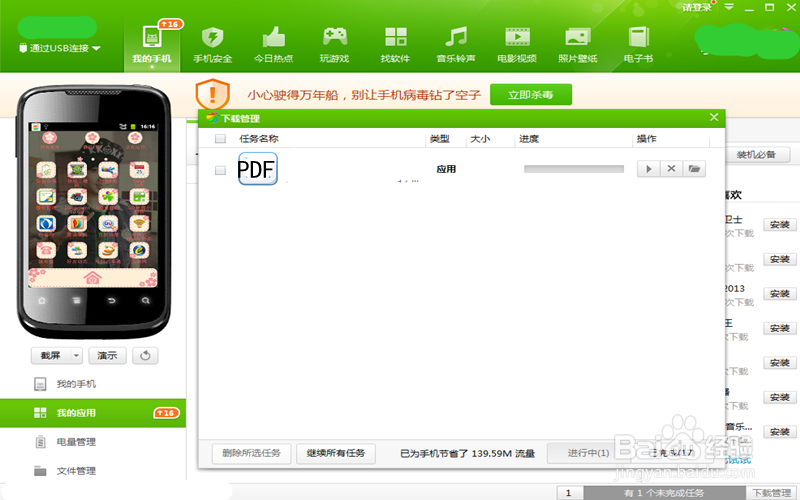The width and height of the screenshot is (800, 500).
Task: Click the orange warning shield icon
Action: pos(212,94)
